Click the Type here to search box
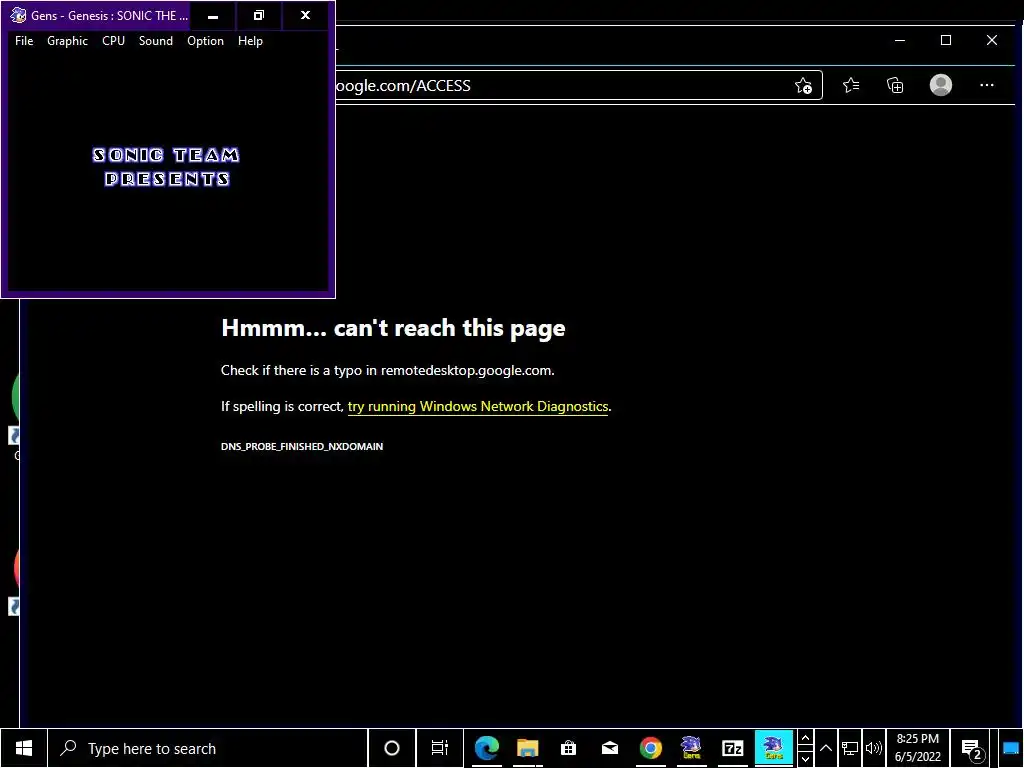 coord(208,748)
